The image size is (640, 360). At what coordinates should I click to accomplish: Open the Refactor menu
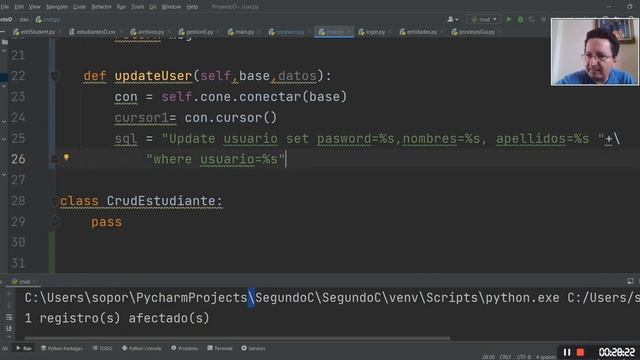click(x=101, y=7)
